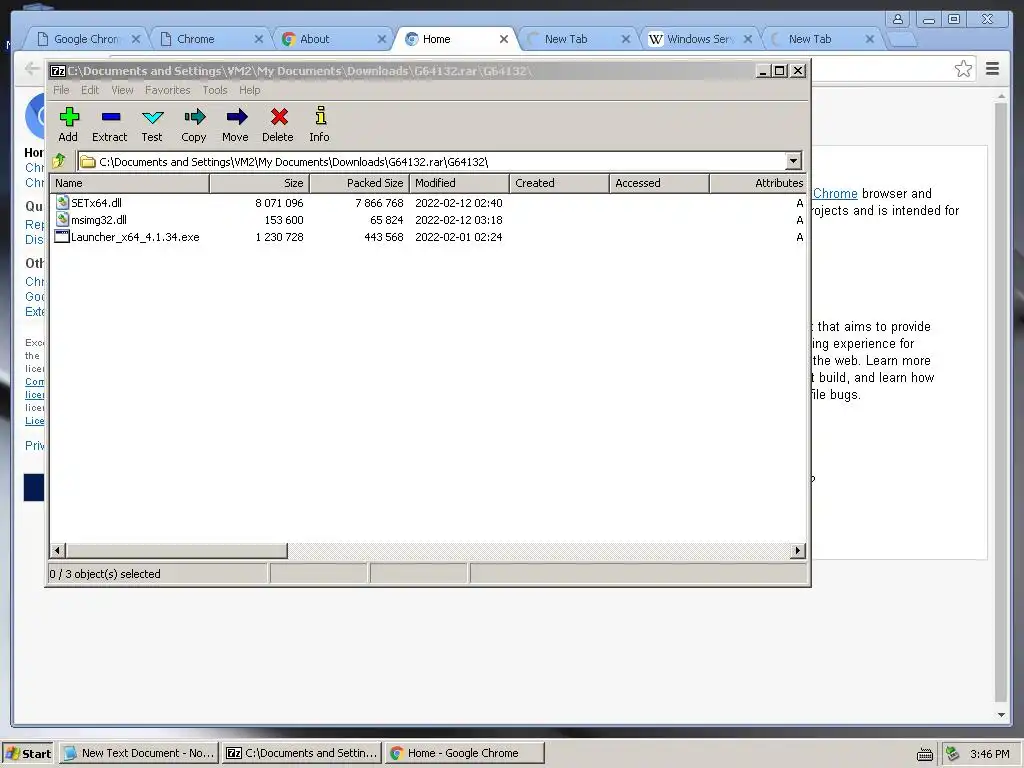Go up one folder level icon
The width and height of the screenshot is (1024, 768).
(x=60, y=161)
